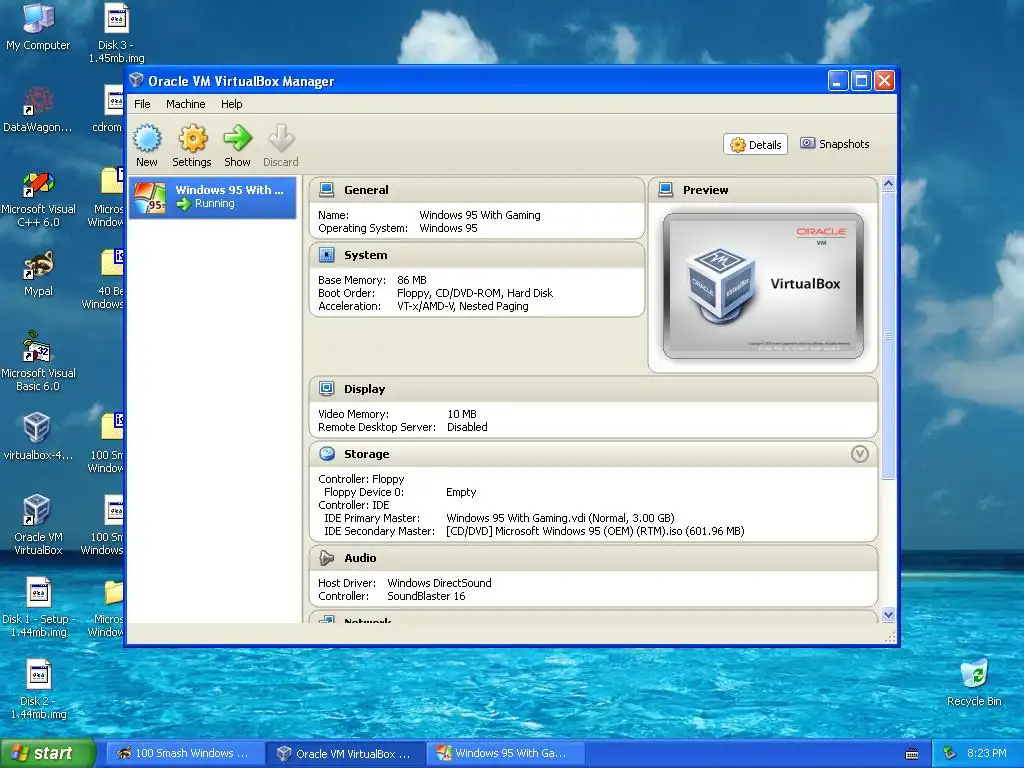Click the details pane vertical scrollbar thumb

[x=888, y=336]
